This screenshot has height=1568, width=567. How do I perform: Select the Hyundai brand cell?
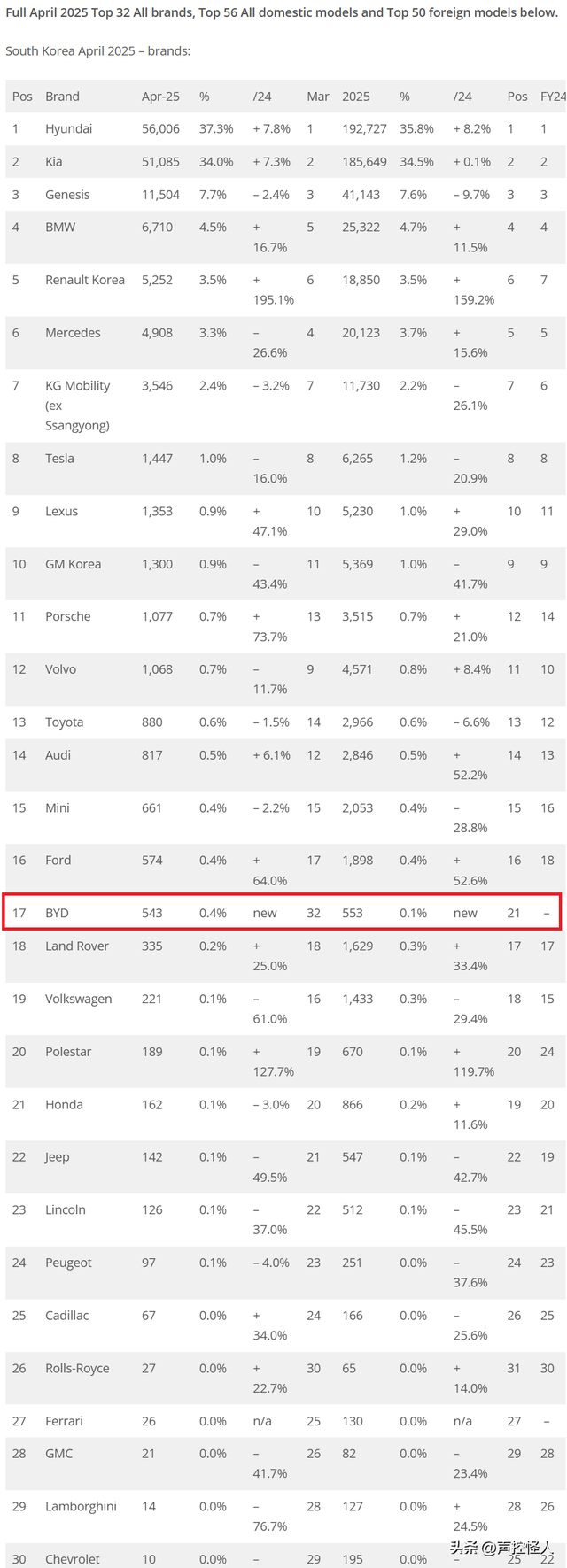pyautogui.click(x=69, y=129)
